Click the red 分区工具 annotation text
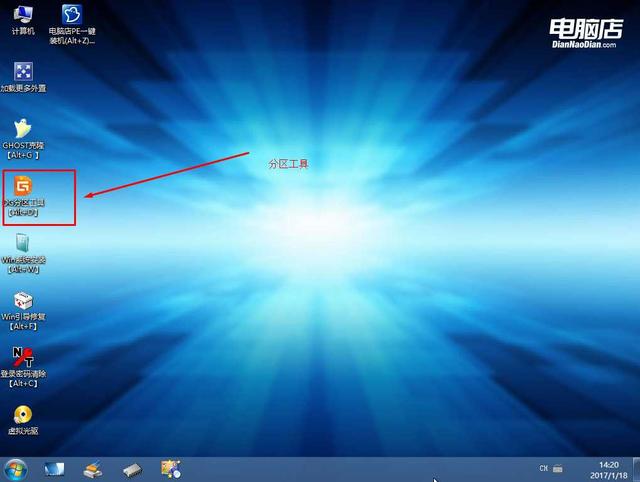This screenshot has width=640, height=482. [289, 164]
